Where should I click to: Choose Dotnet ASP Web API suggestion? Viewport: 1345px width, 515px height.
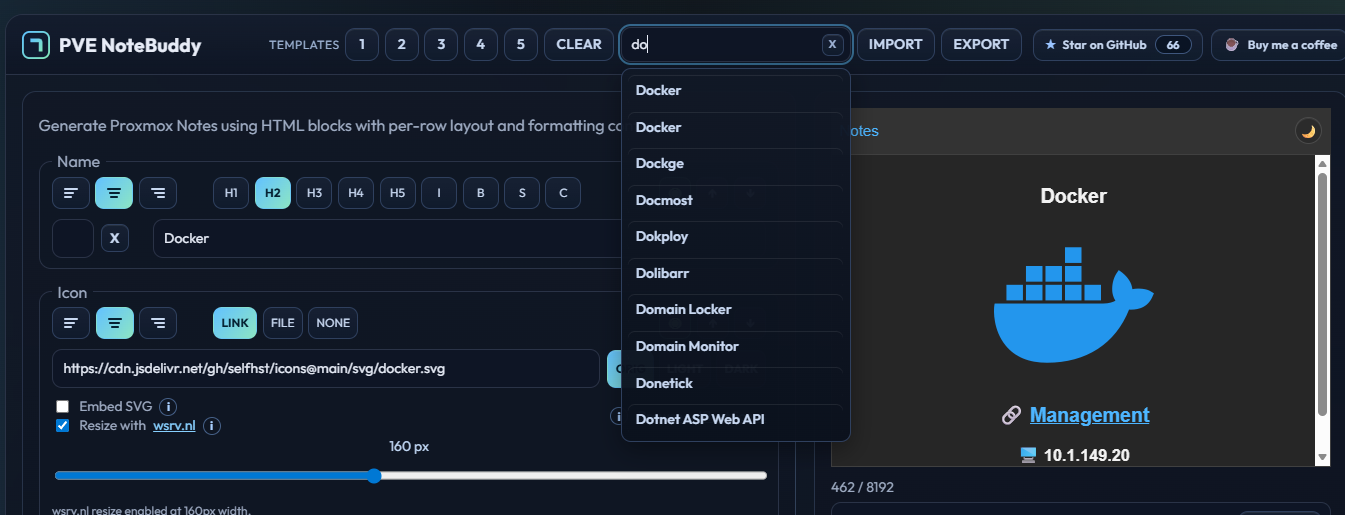pyautogui.click(x=736, y=419)
